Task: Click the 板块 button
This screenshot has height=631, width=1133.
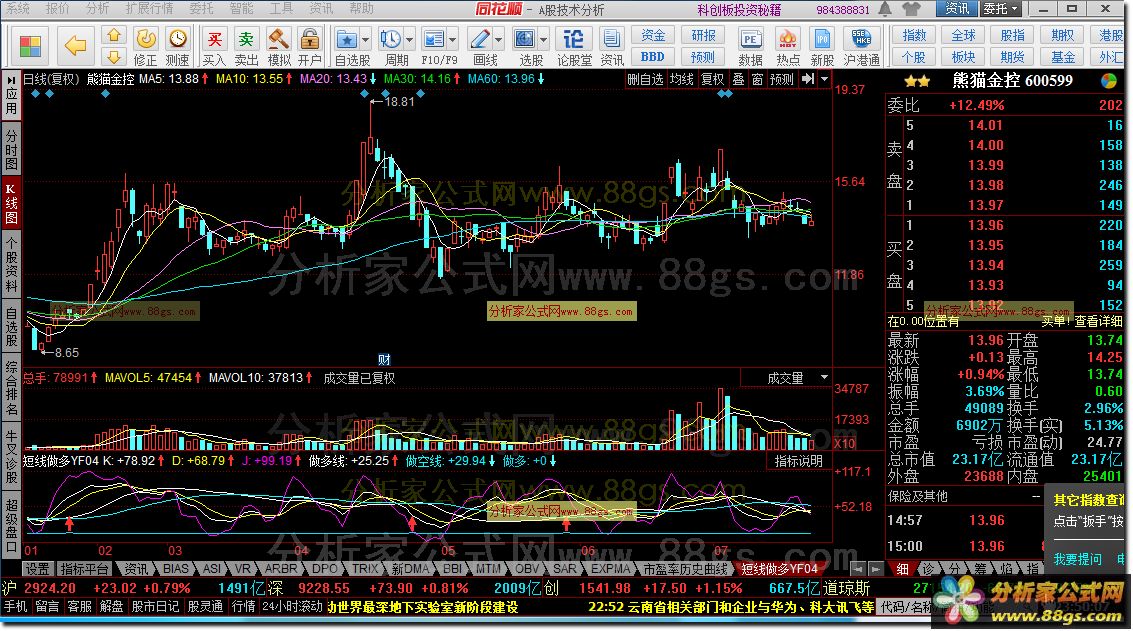Action: [x=963, y=56]
